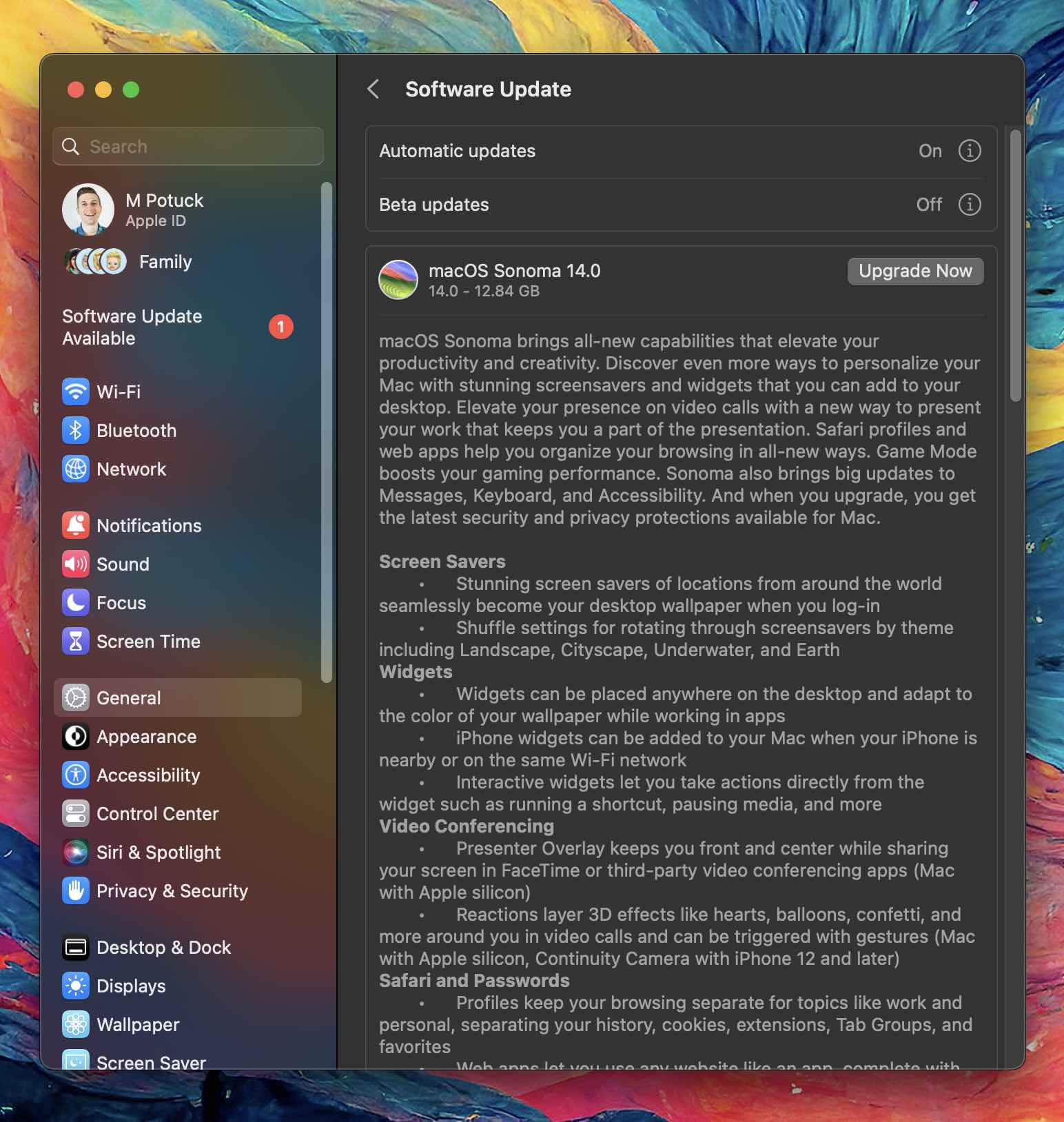1064x1122 pixels.
Task: Click the sidebar scrollbar
Action: pos(326,432)
